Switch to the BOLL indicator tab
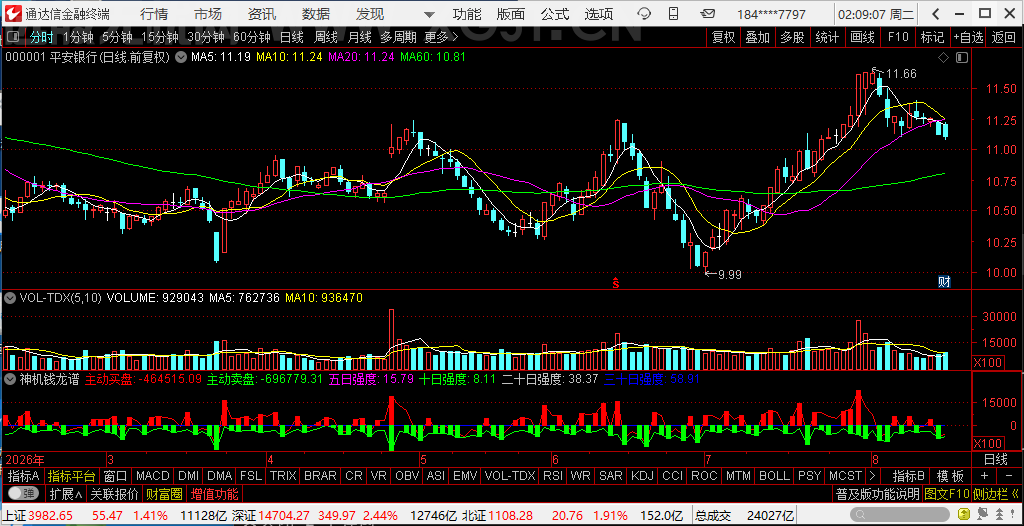 tap(774, 476)
